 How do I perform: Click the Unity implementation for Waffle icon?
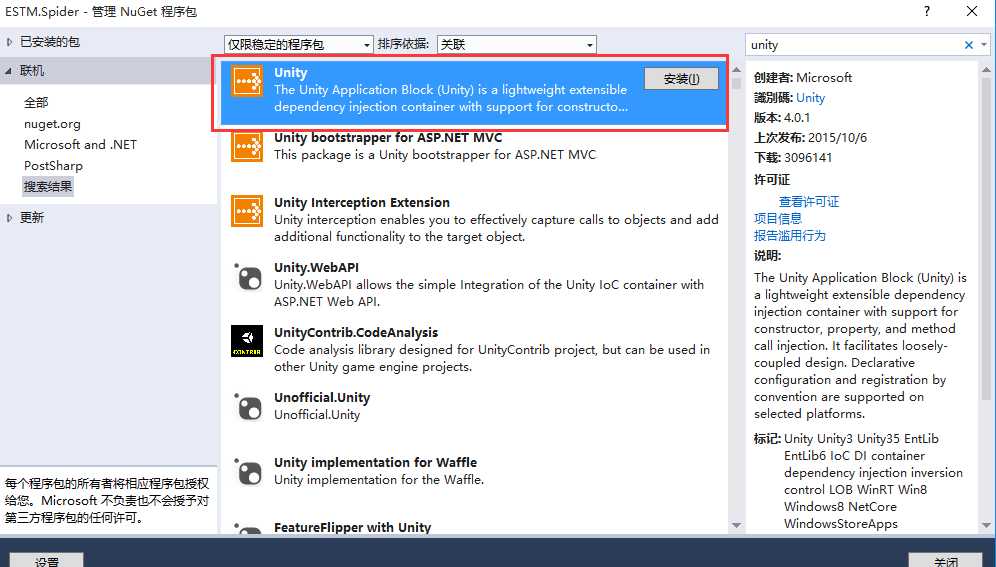point(247,472)
